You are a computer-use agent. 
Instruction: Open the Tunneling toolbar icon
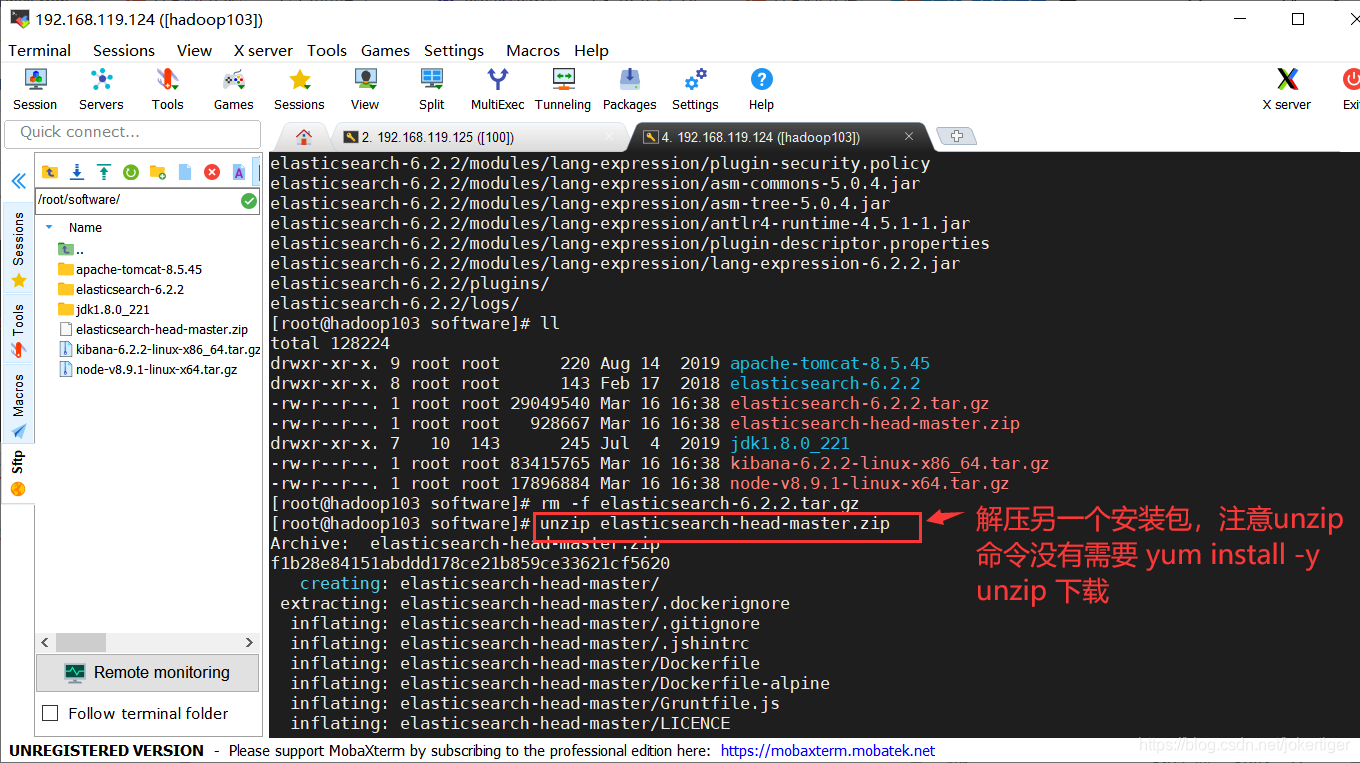[x=563, y=89]
